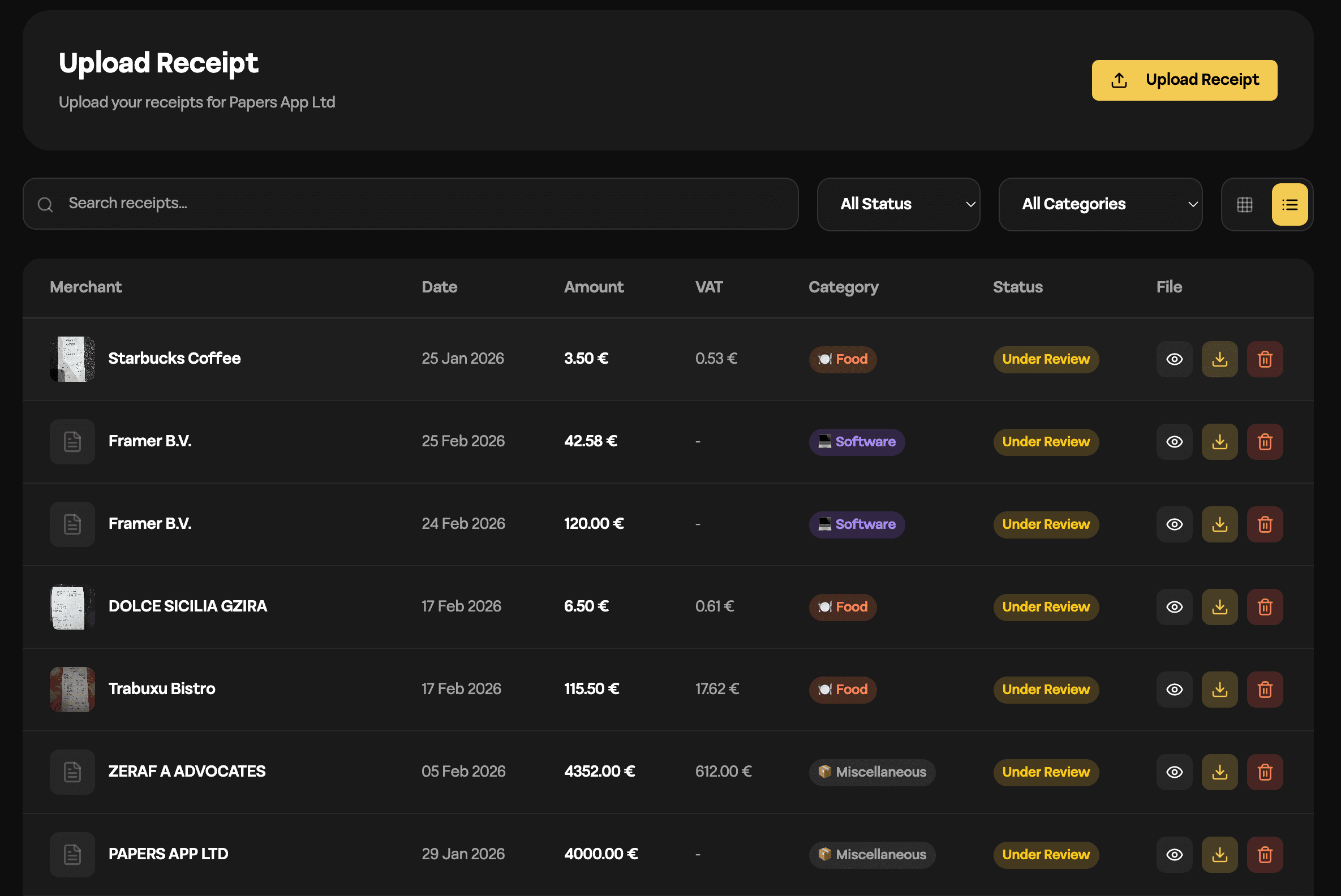Expand the All Categories filter dropdown

(x=1100, y=204)
